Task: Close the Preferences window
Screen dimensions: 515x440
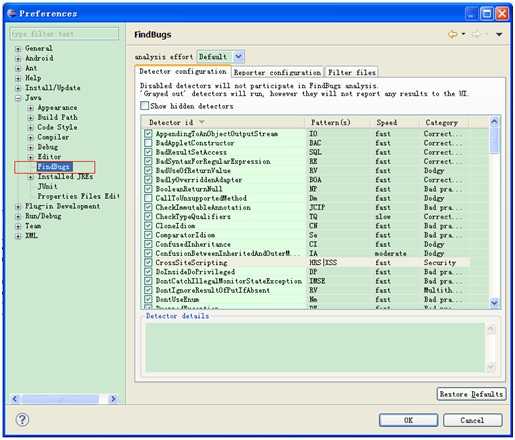Action: [x=502, y=14]
